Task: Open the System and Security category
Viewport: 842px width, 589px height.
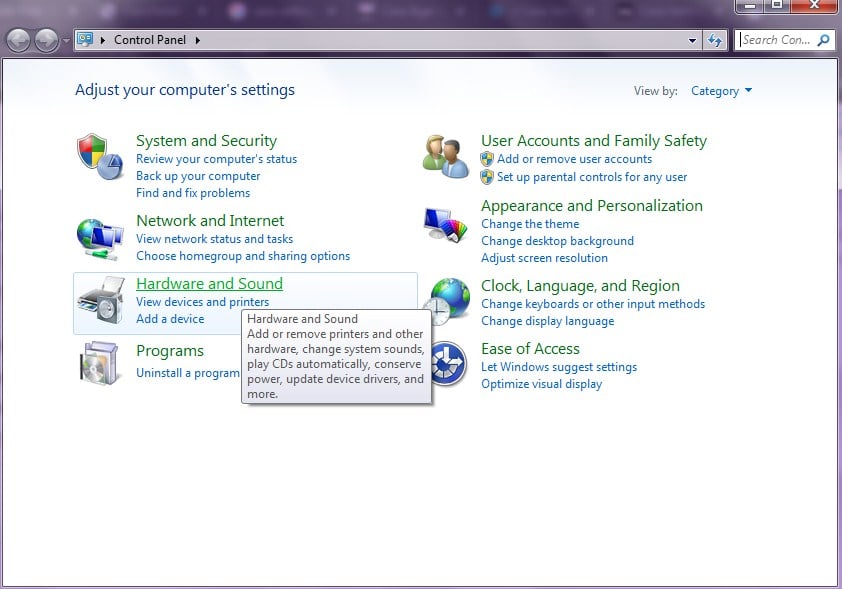Action: (x=207, y=141)
